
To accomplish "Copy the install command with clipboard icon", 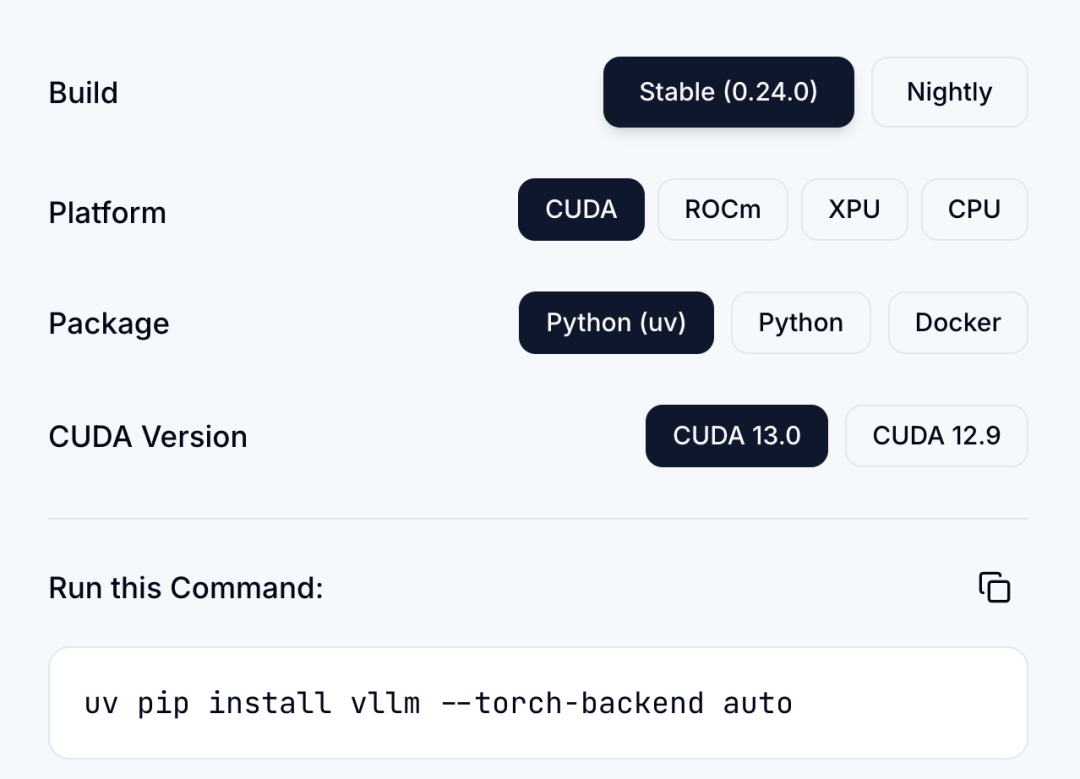I will pos(995,588).
